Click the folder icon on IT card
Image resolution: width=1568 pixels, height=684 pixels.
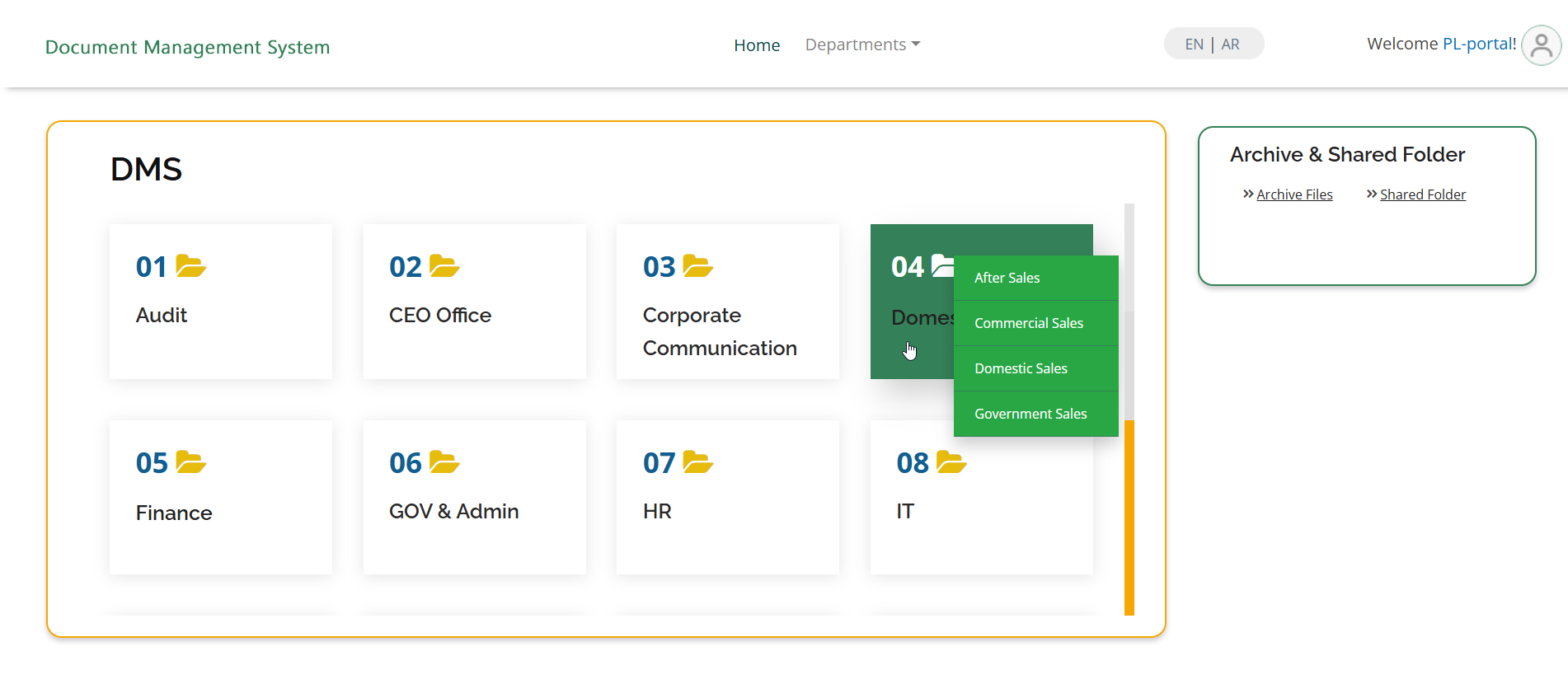951,462
